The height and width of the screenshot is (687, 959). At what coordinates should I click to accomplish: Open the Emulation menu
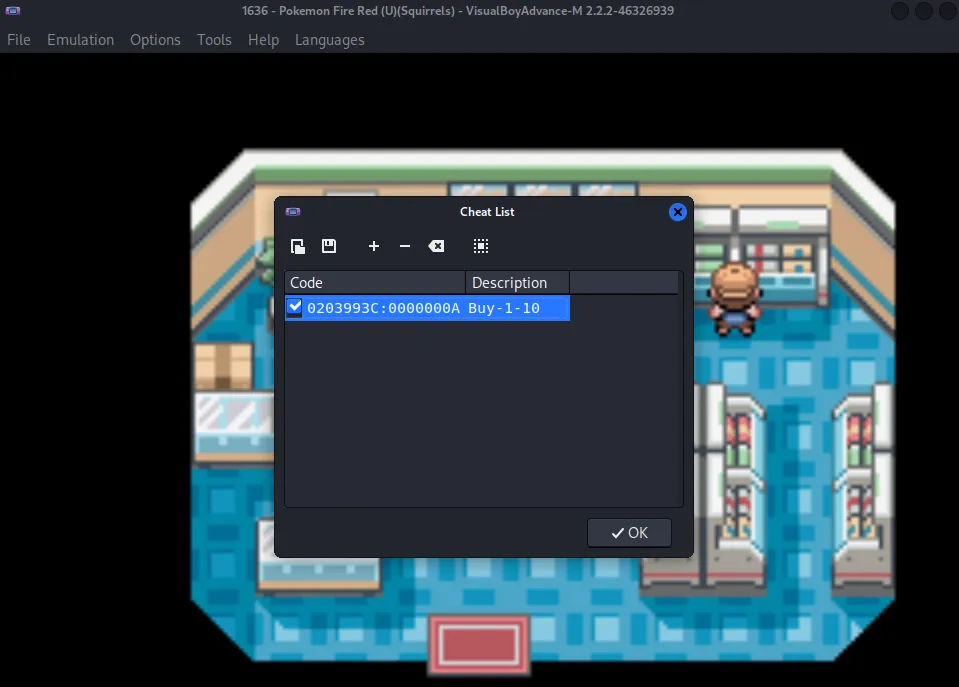pos(80,40)
